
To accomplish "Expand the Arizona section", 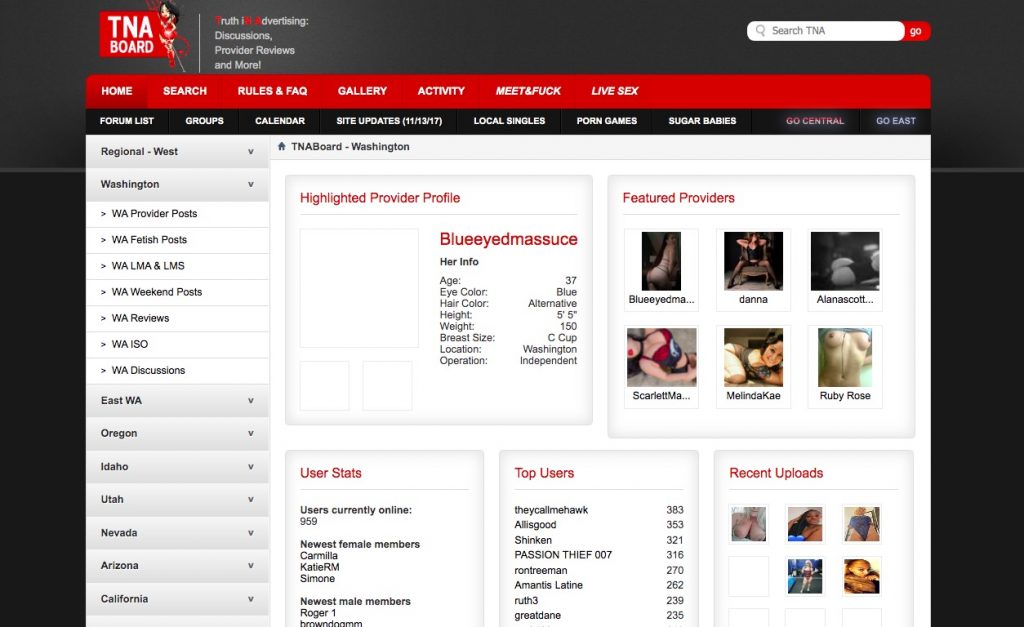I will click(x=178, y=565).
